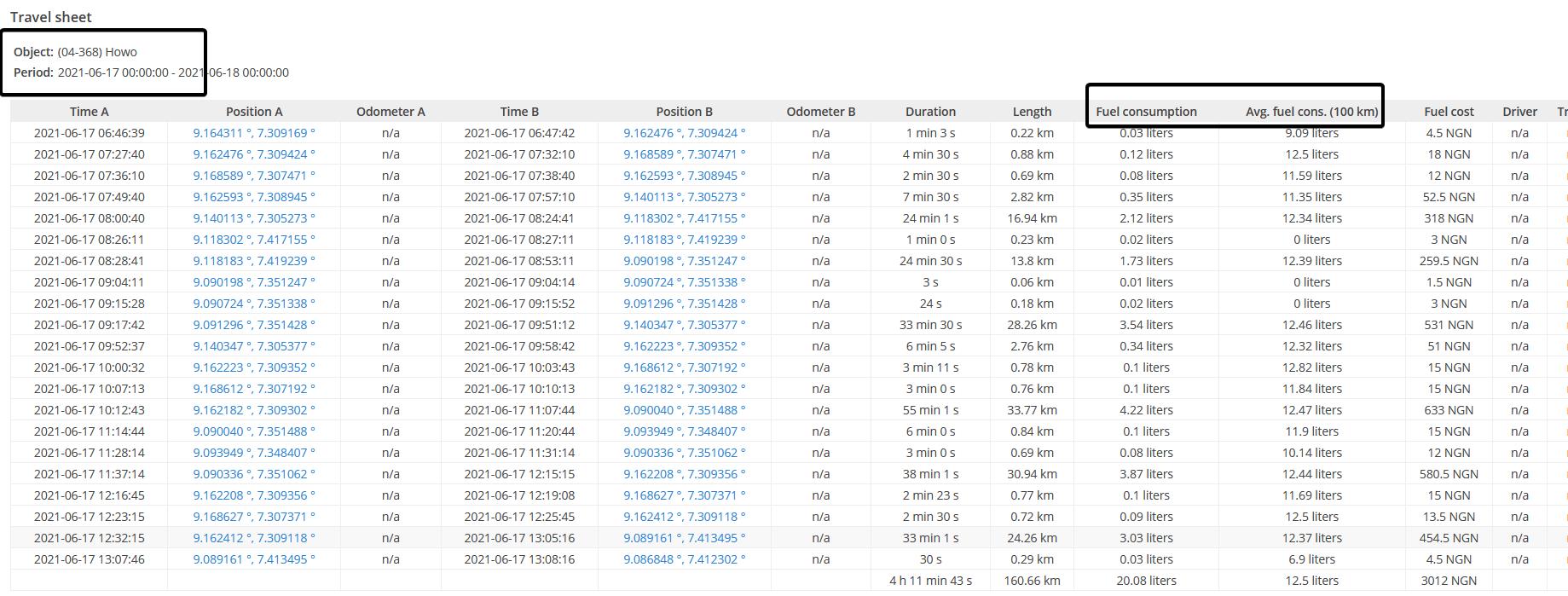
Task: Click the total length 160.66 km cell
Action: (x=1032, y=581)
